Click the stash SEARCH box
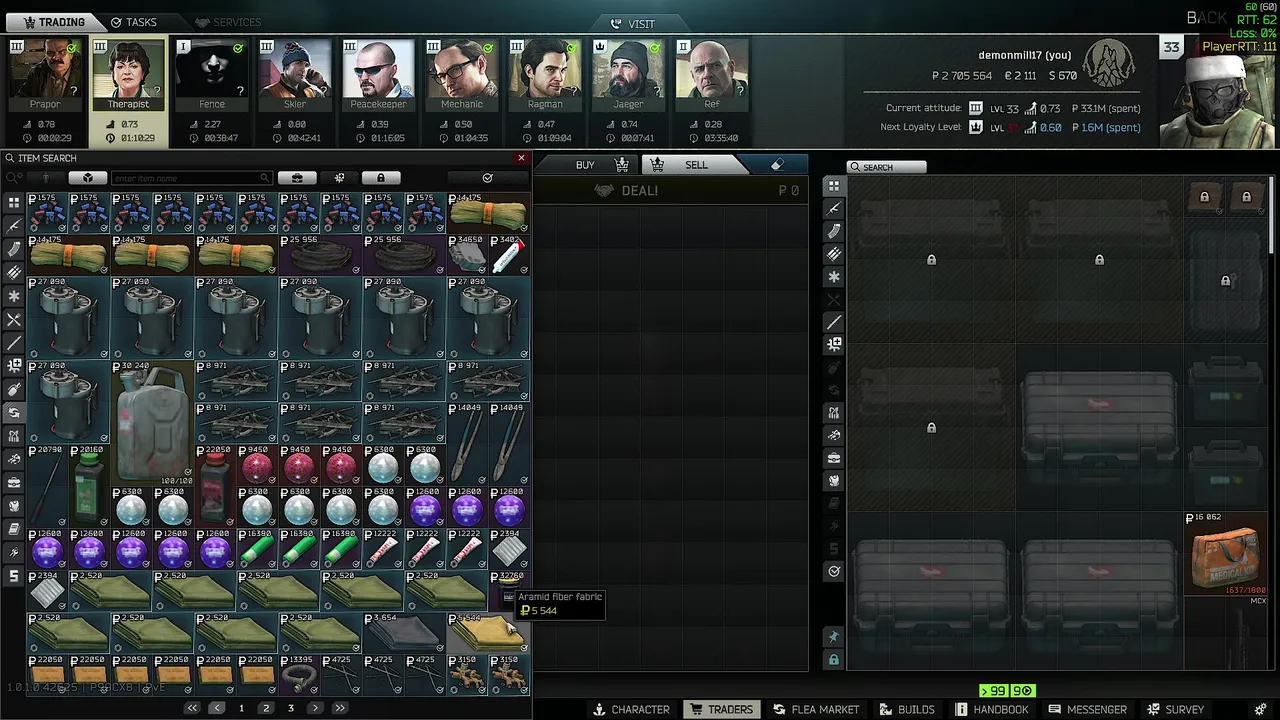 click(x=886, y=167)
